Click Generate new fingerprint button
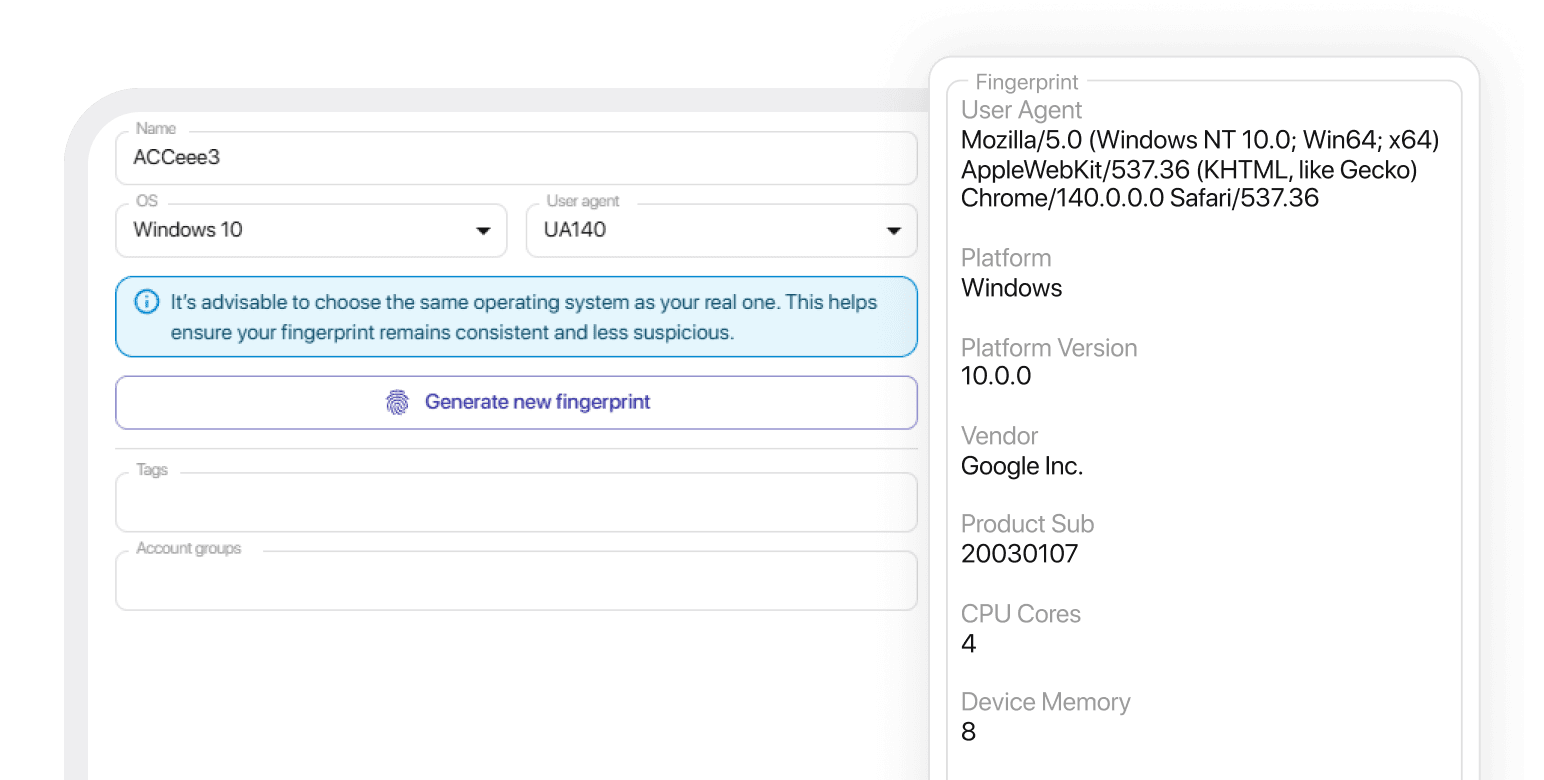Viewport: 1544px width, 780px height. pyautogui.click(x=516, y=402)
